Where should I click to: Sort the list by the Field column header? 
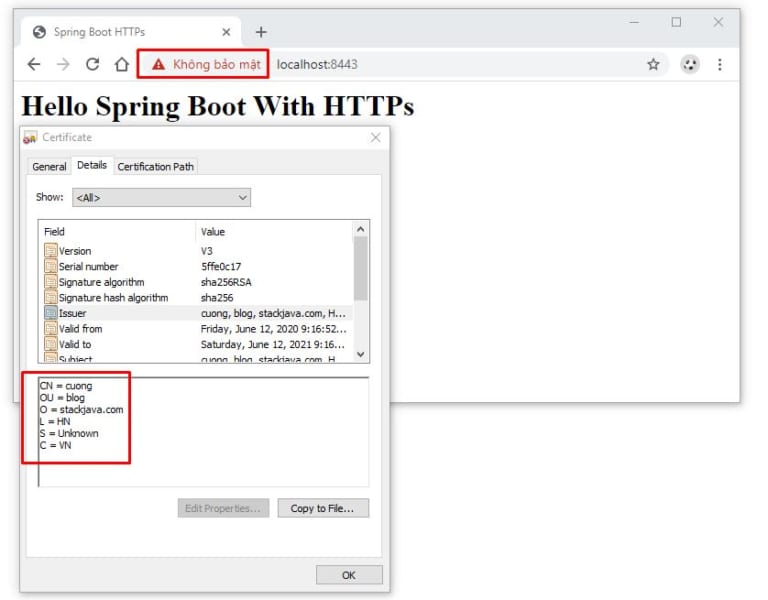point(117,232)
